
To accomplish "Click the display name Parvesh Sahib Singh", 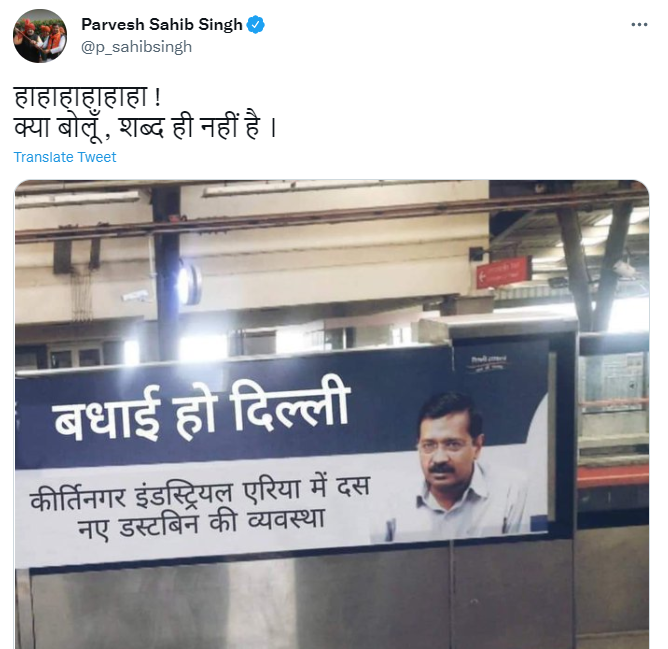I will [161, 25].
